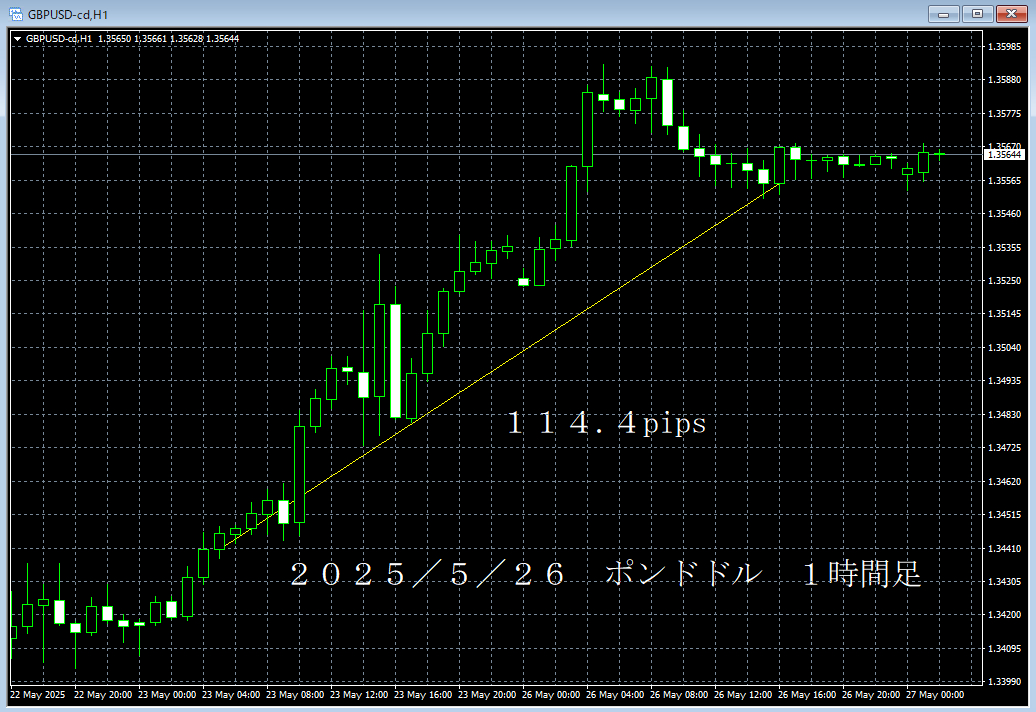The width and height of the screenshot is (1036, 712).
Task: Click the 22 May 2025 time axis label
Action: [37, 695]
